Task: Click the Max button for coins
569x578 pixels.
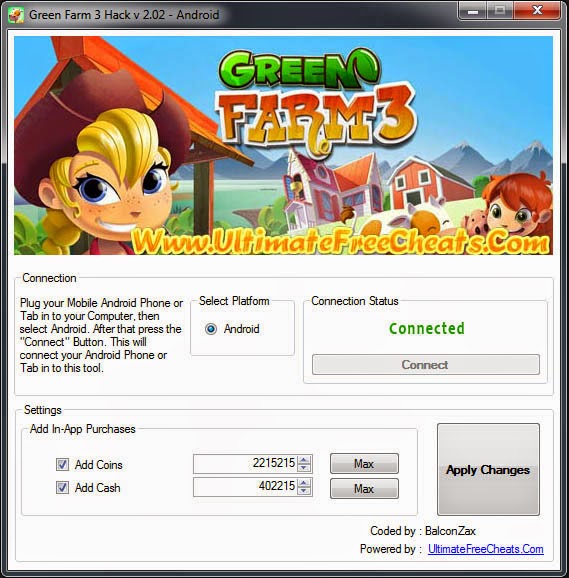Action: click(364, 463)
